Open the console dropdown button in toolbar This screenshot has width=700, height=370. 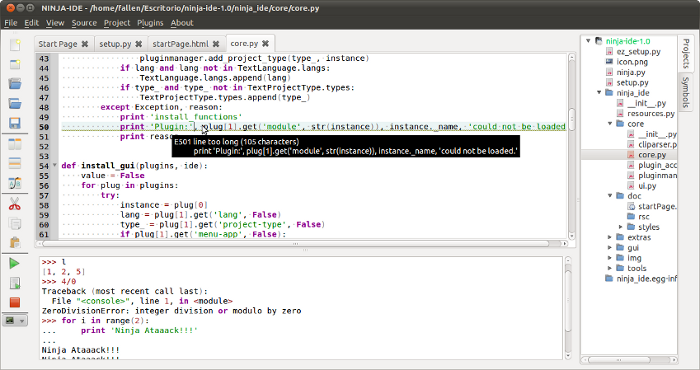pyautogui.click(x=15, y=320)
